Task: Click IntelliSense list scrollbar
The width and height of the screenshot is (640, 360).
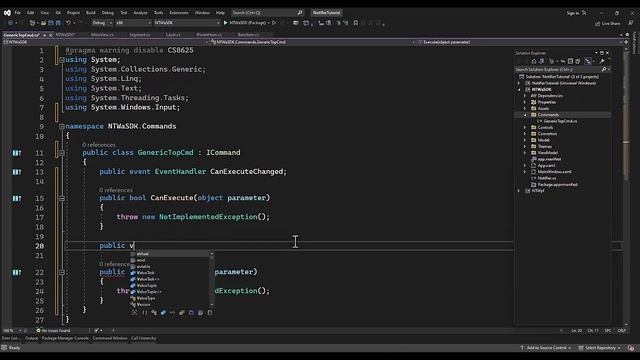Action: point(211,279)
